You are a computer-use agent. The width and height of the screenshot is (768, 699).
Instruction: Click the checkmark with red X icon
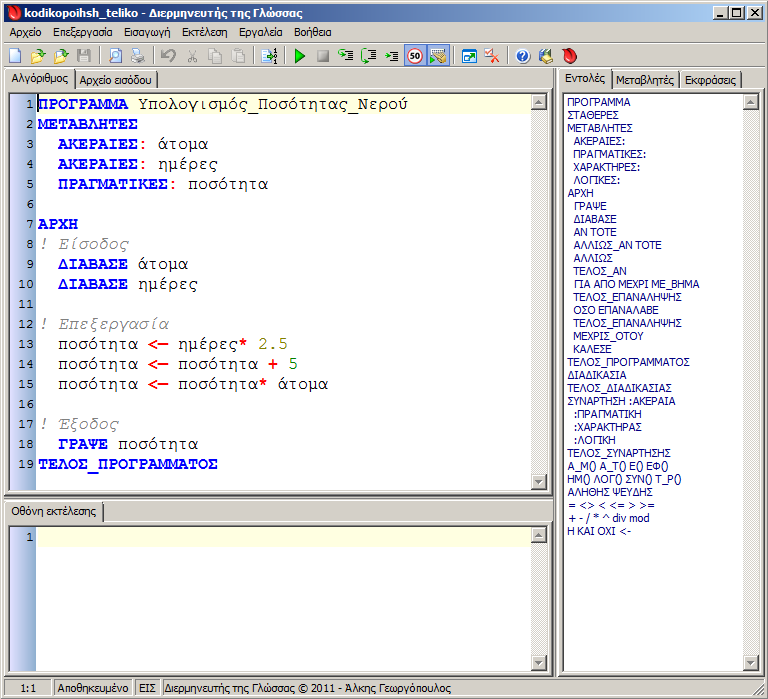pos(492,56)
